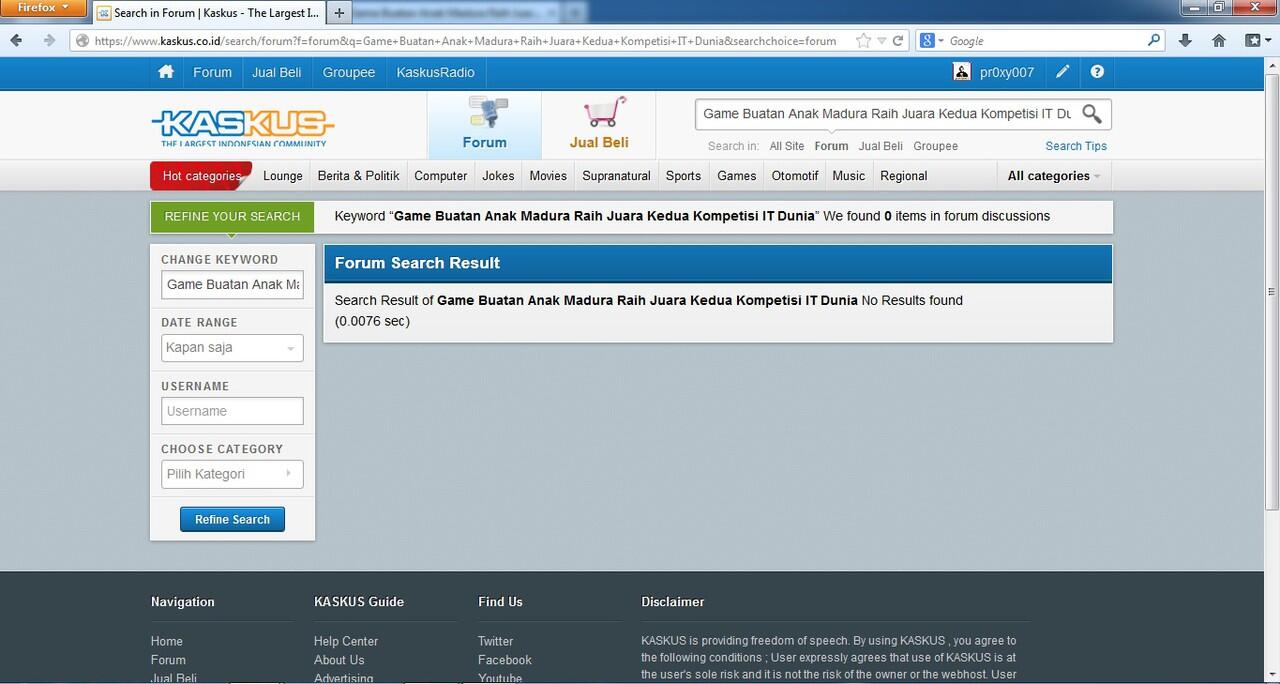Open the Regional category
Screen dimensions: 1280x684
coord(904,176)
